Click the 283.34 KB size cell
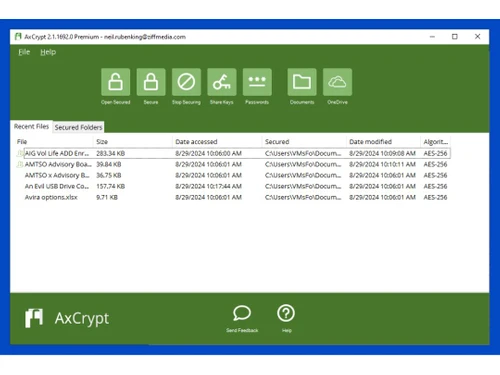500x375 pixels. 111,153
